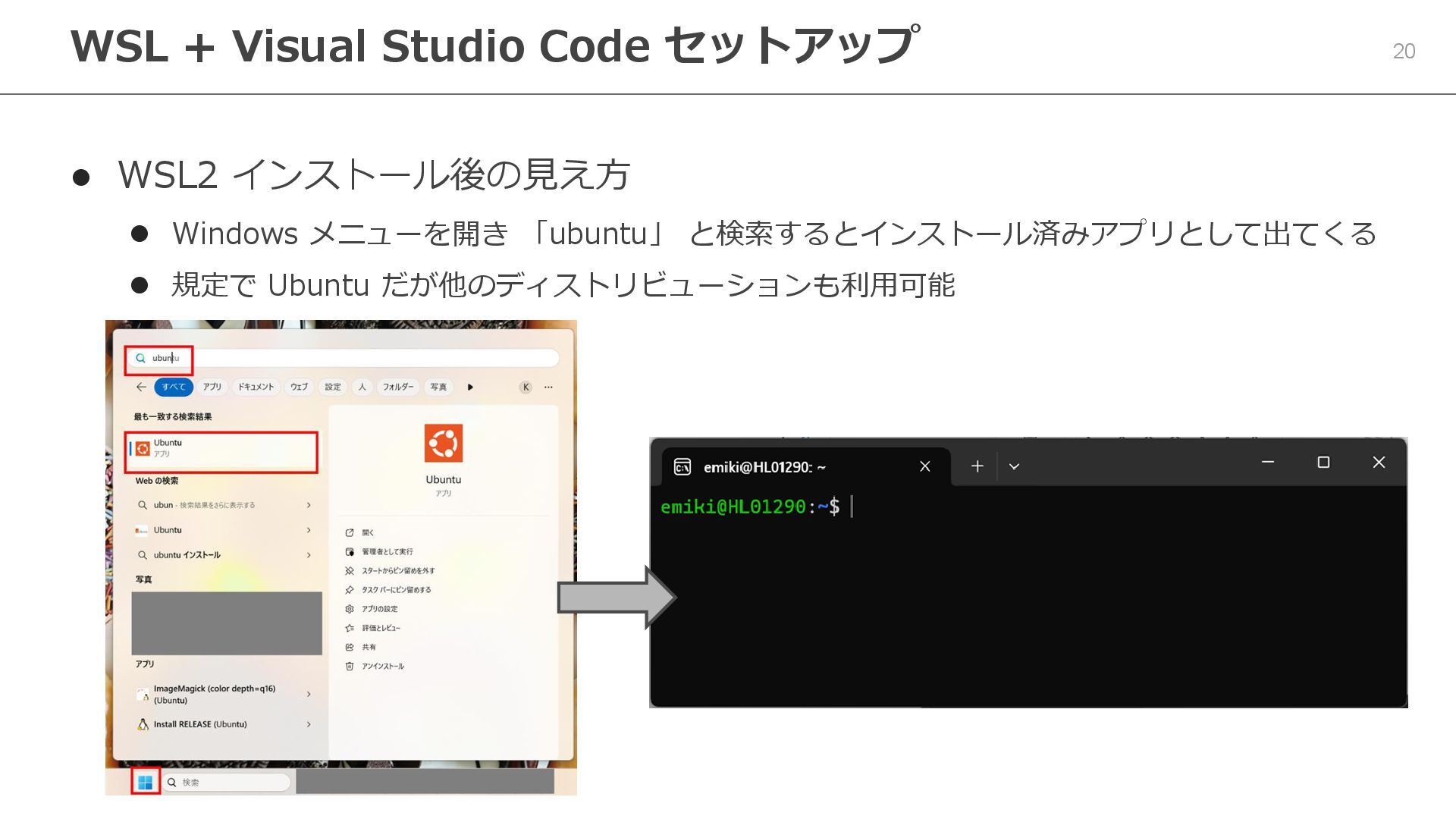Click 開く to open Ubuntu
This screenshot has height=819, width=1456.
tap(368, 532)
